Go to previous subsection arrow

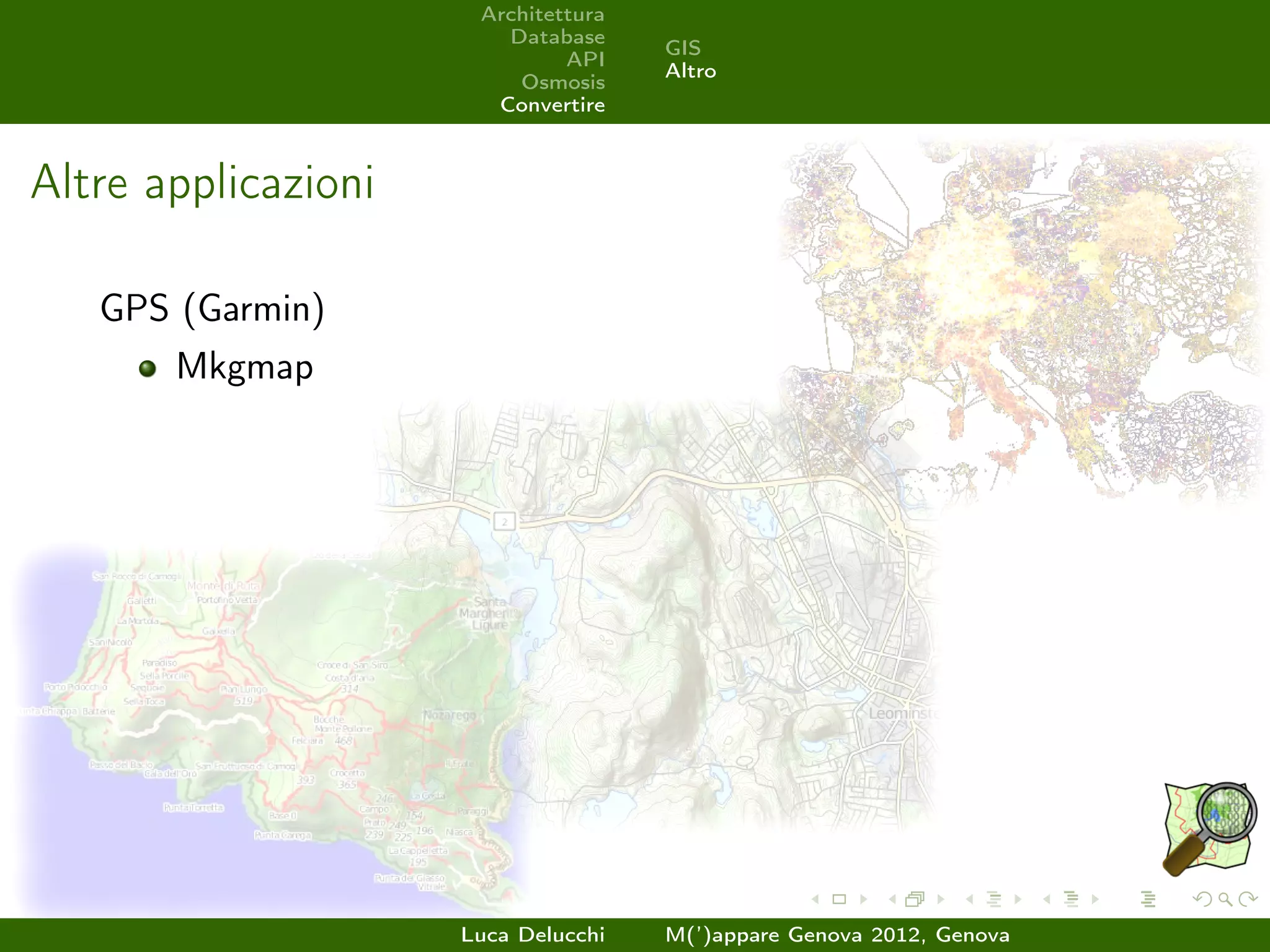(969, 899)
